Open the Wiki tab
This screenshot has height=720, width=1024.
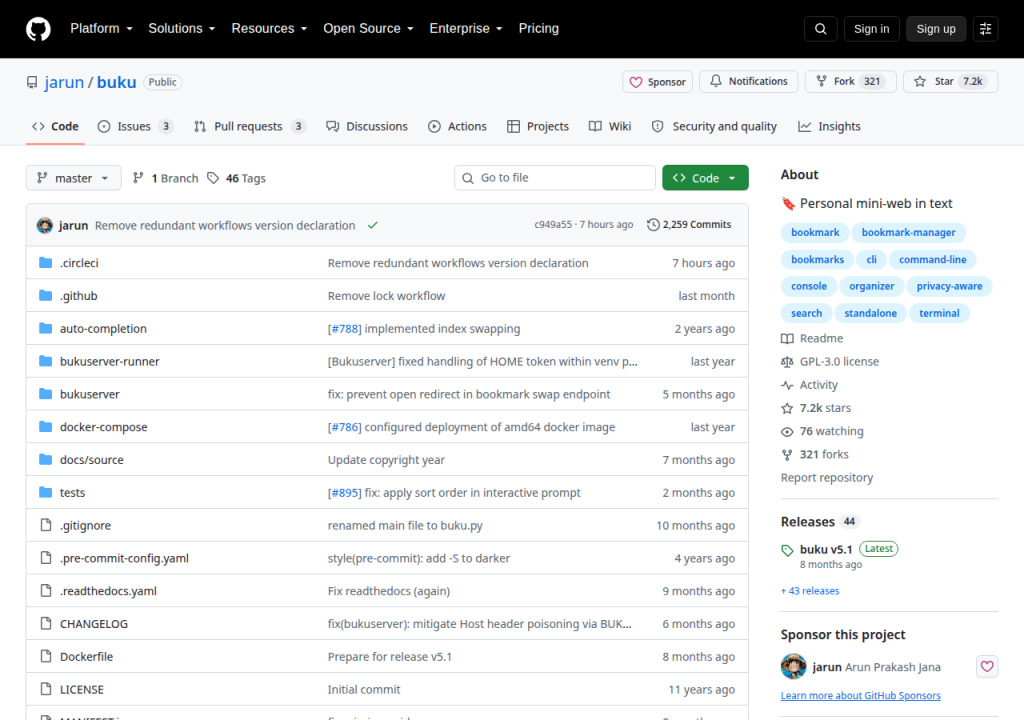point(610,126)
